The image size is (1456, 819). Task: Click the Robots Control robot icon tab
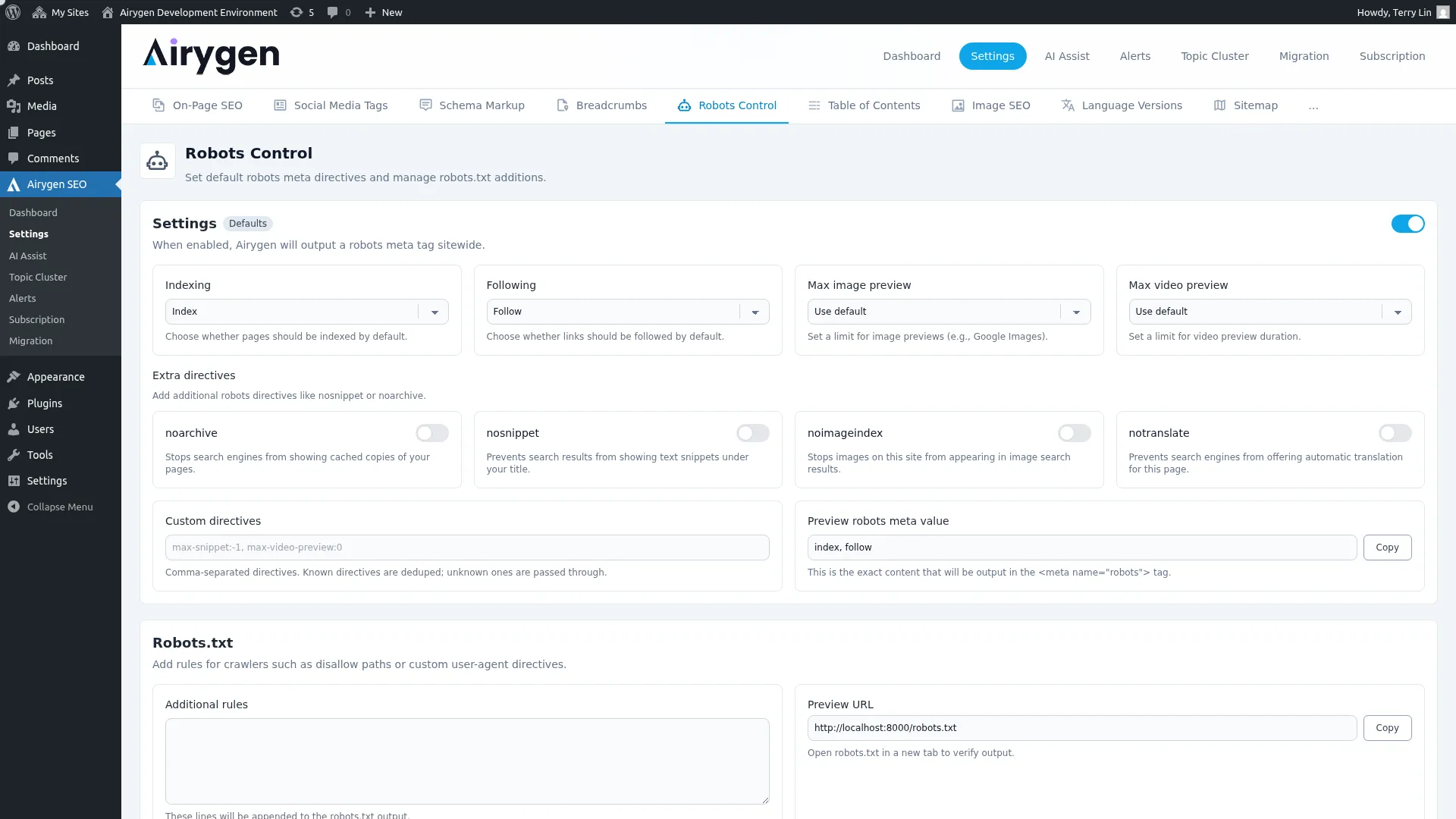(684, 105)
